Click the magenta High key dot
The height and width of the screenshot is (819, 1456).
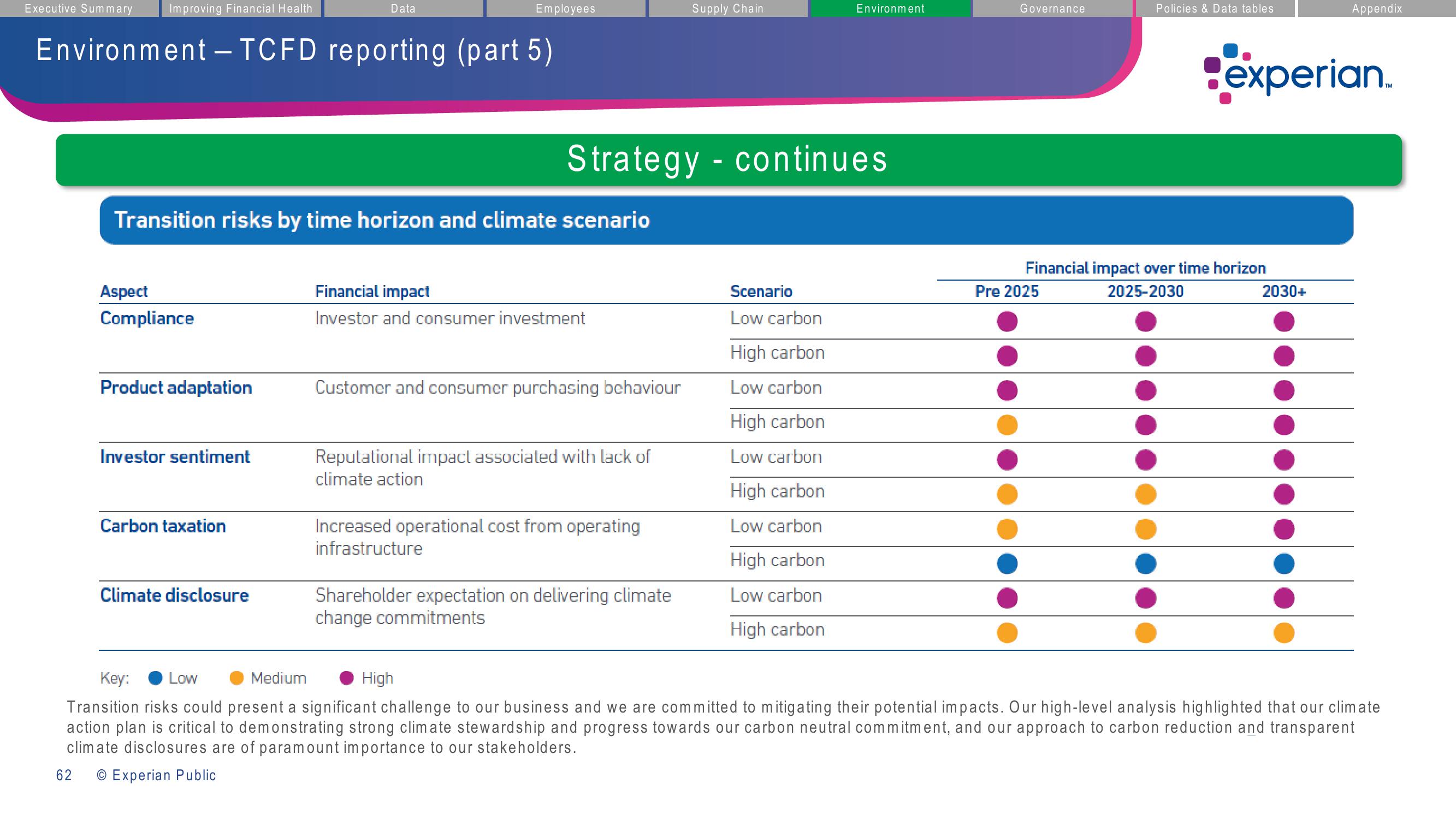[x=346, y=678]
